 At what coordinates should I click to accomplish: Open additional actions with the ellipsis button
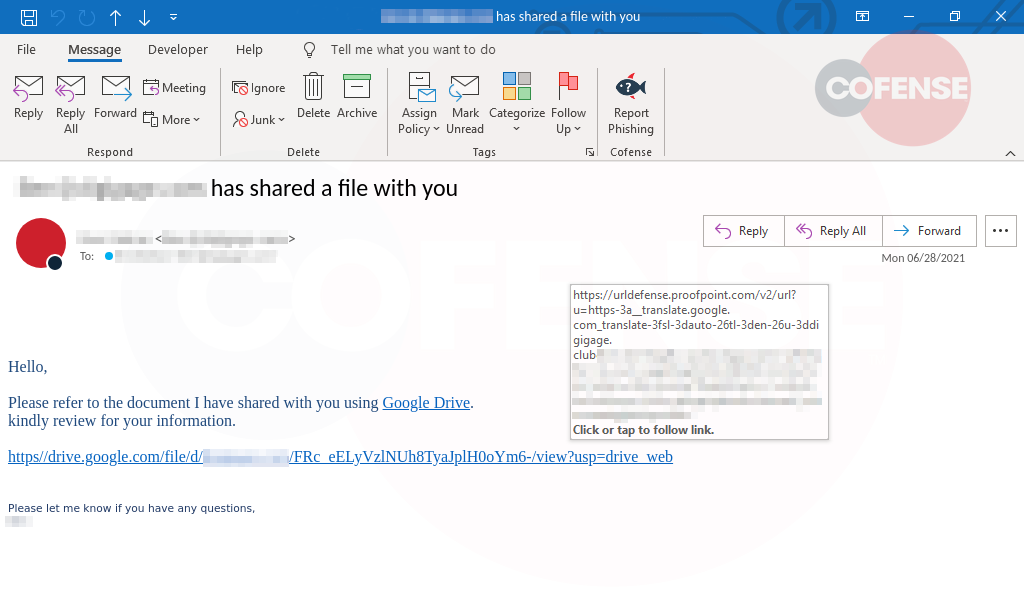coord(1000,230)
